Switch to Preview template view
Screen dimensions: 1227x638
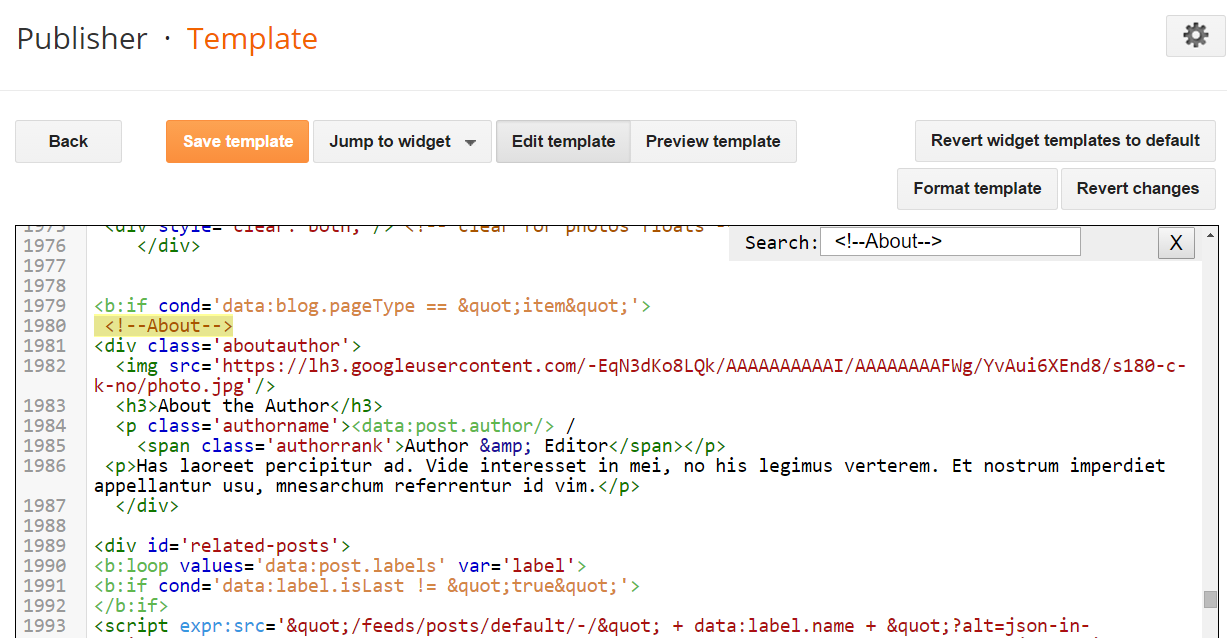point(713,142)
